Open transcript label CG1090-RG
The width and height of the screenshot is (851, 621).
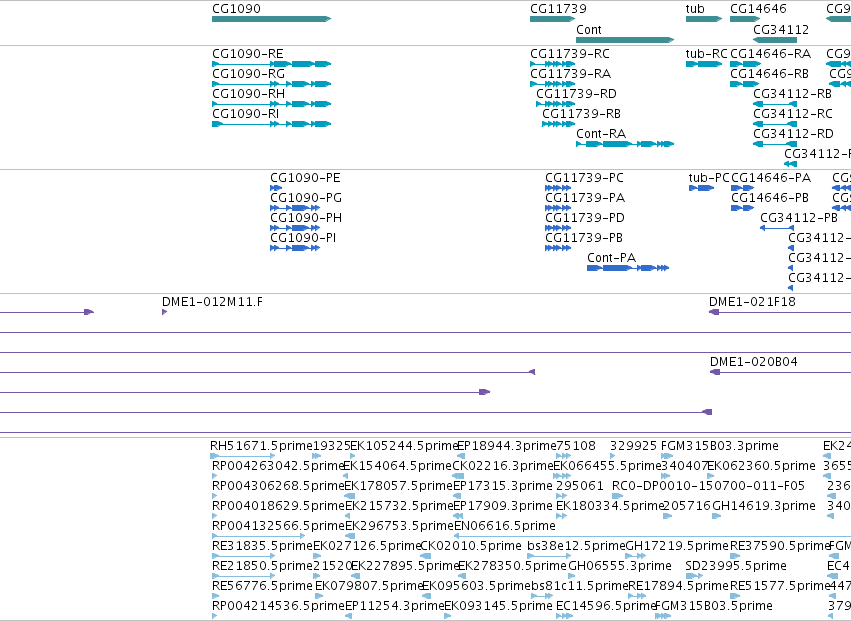pyautogui.click(x=248, y=74)
